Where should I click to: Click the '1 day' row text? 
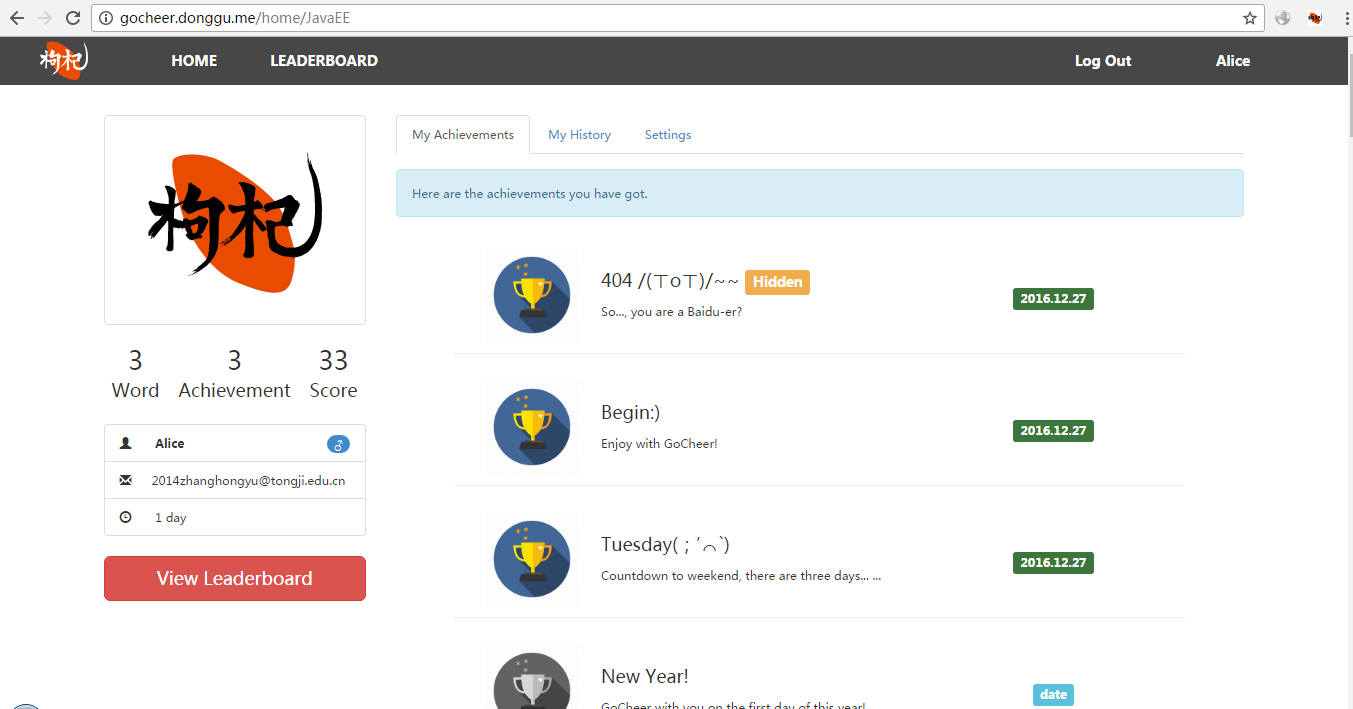pos(170,518)
